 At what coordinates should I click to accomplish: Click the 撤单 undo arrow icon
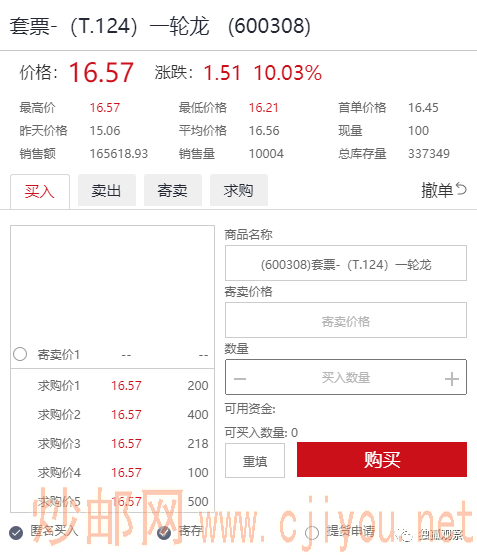(461, 189)
